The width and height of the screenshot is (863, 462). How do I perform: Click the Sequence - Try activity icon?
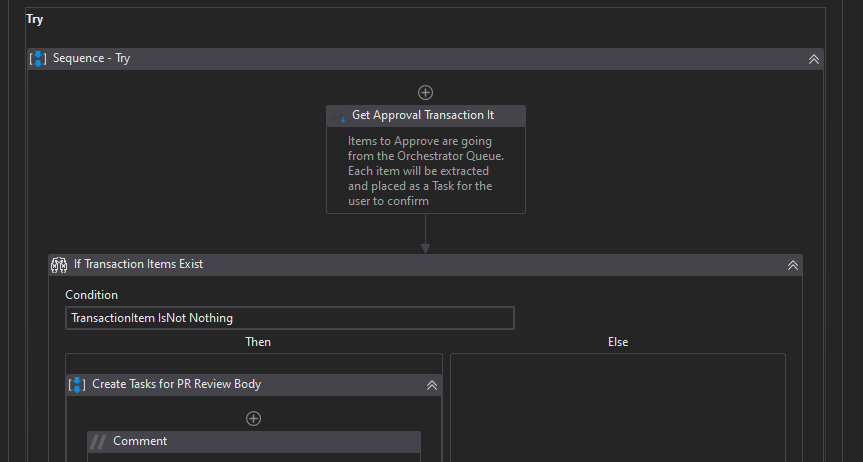coord(38,59)
